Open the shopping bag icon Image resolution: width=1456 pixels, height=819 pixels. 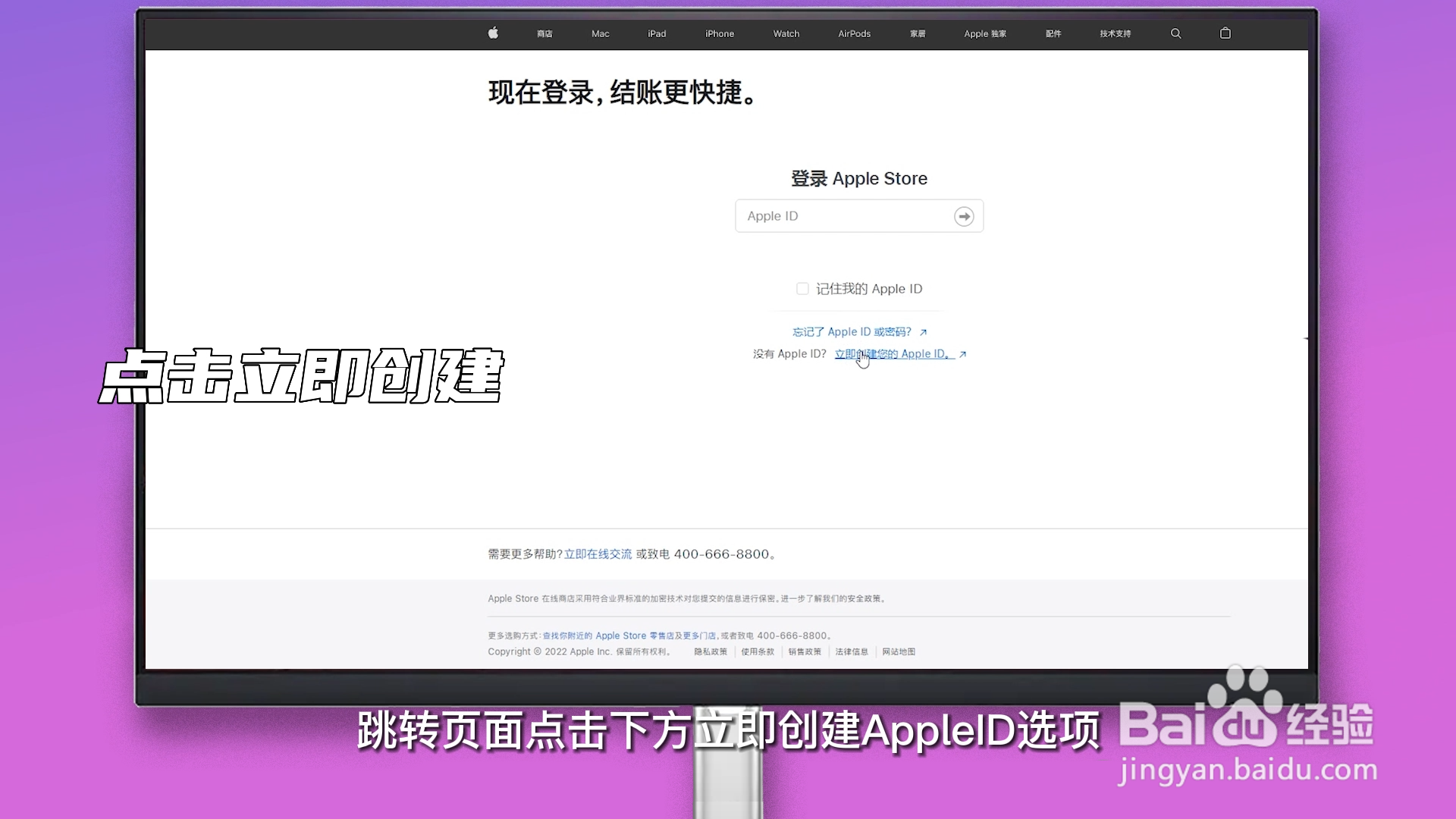coord(1225,33)
